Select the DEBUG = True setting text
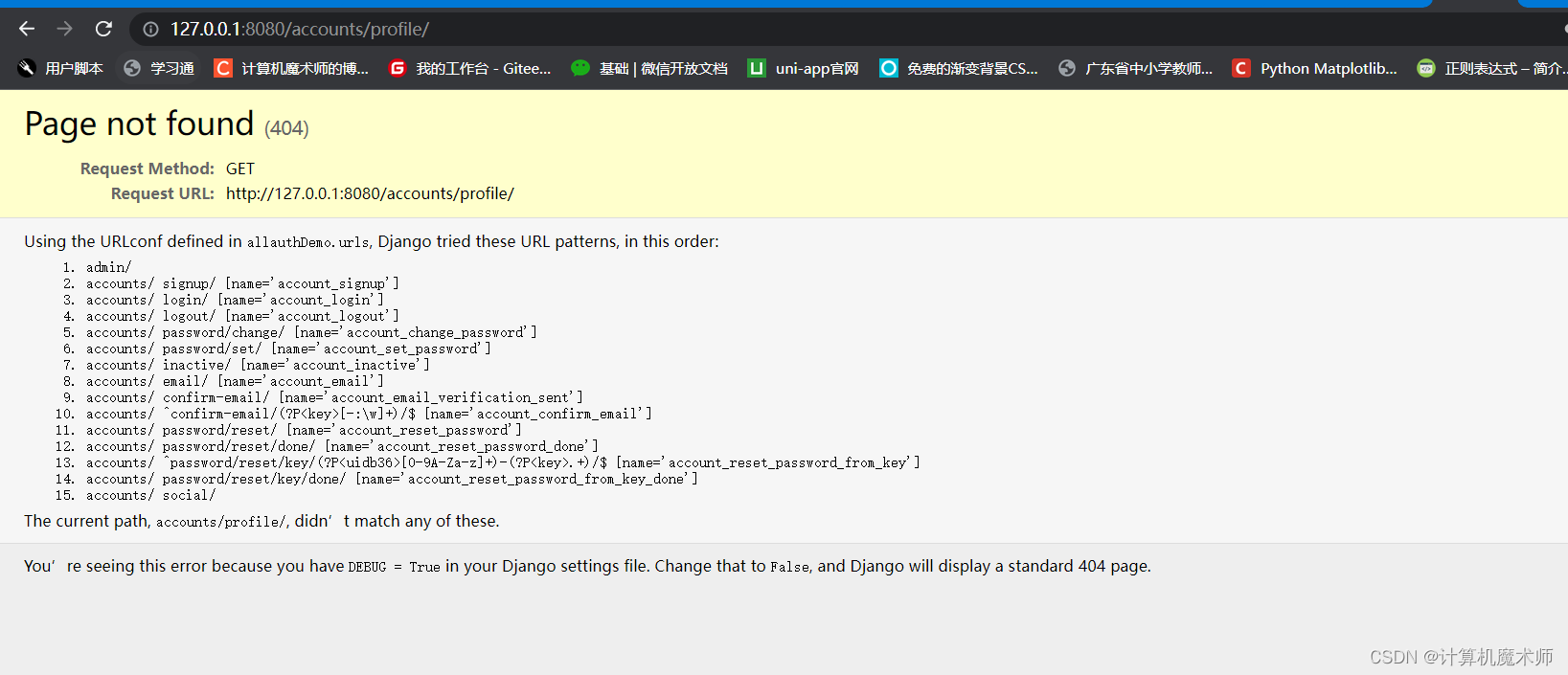The height and width of the screenshot is (675, 1568). tap(394, 567)
